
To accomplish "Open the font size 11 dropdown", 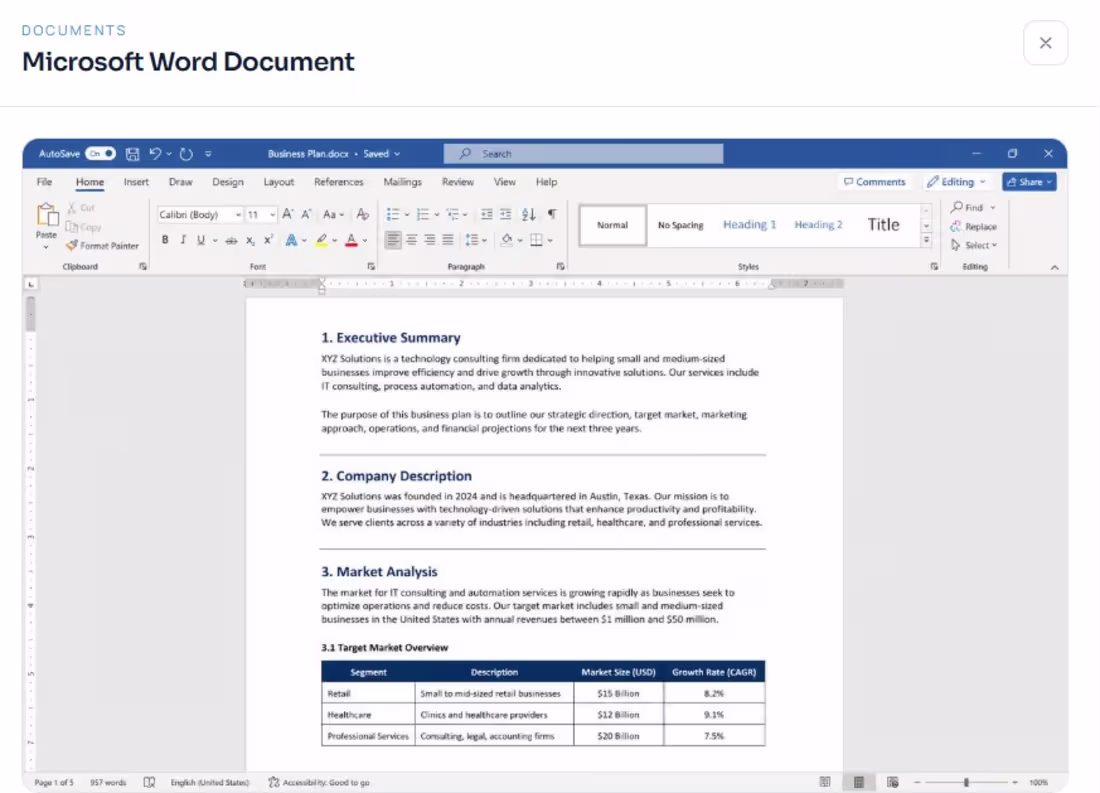I will click(x=273, y=215).
